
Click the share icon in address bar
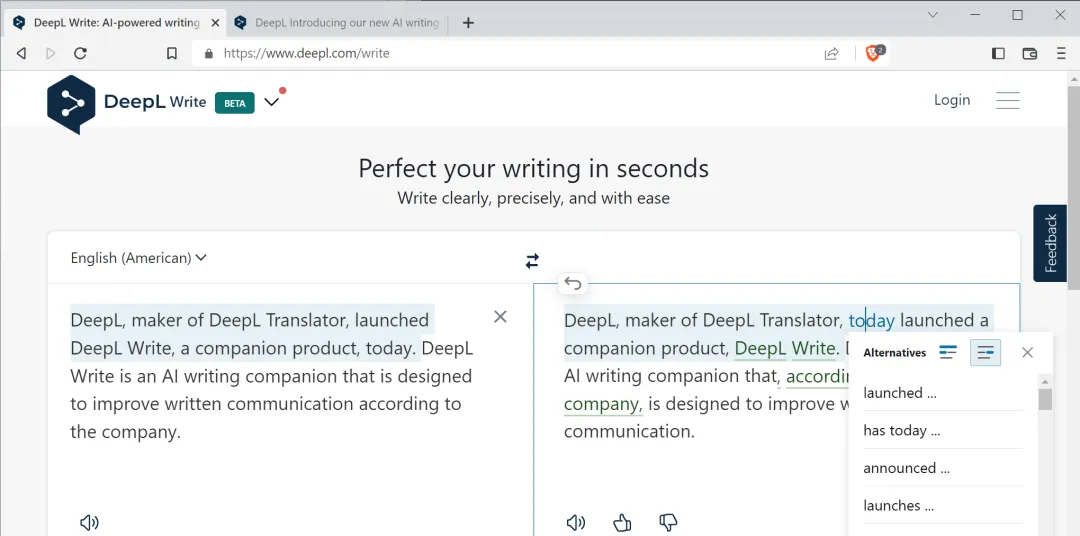(x=831, y=53)
